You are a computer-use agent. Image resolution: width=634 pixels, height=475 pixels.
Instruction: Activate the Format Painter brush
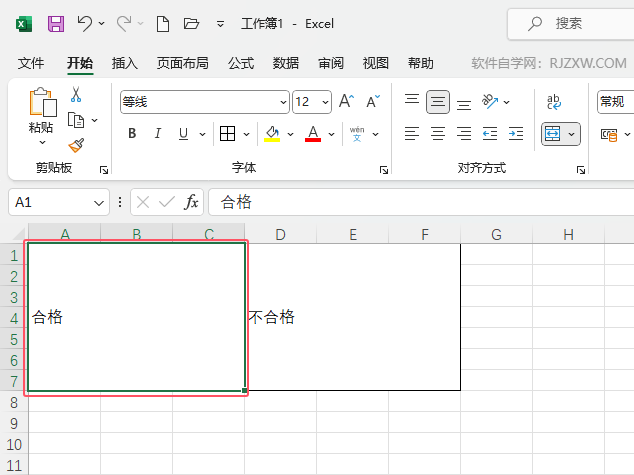[76, 146]
